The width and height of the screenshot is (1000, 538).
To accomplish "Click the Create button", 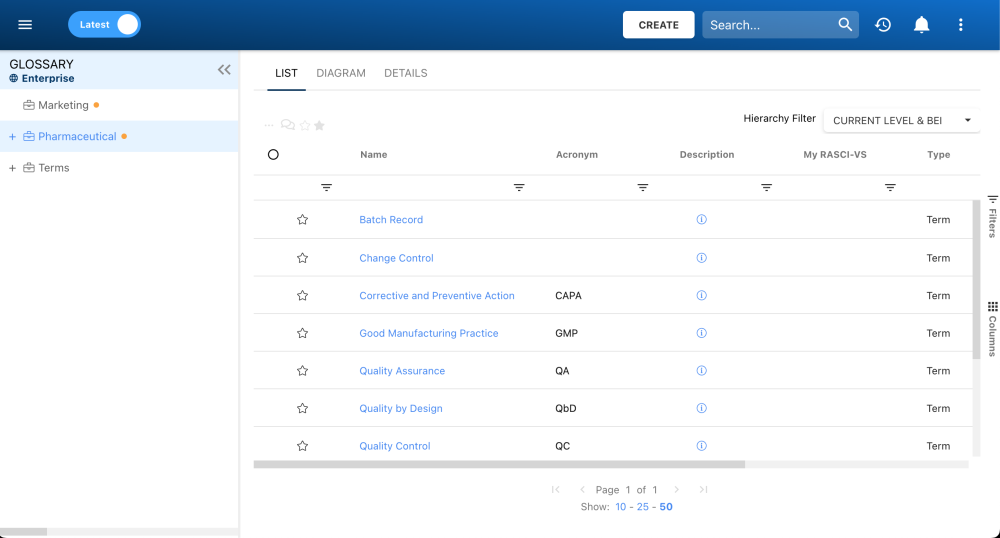I will coord(658,25).
